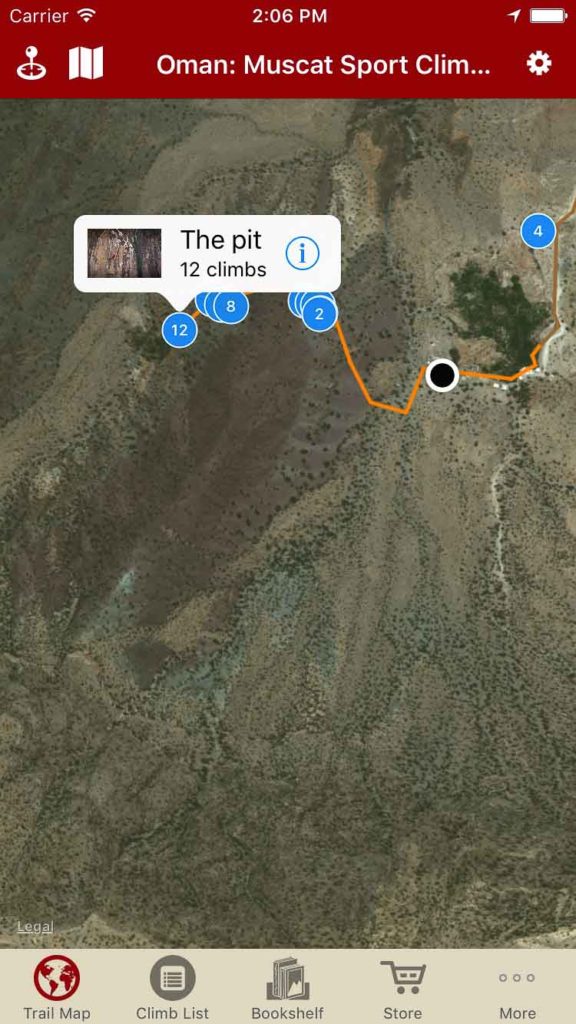Switch to the Climb List tab
The height and width of the screenshot is (1024, 576).
(x=172, y=987)
